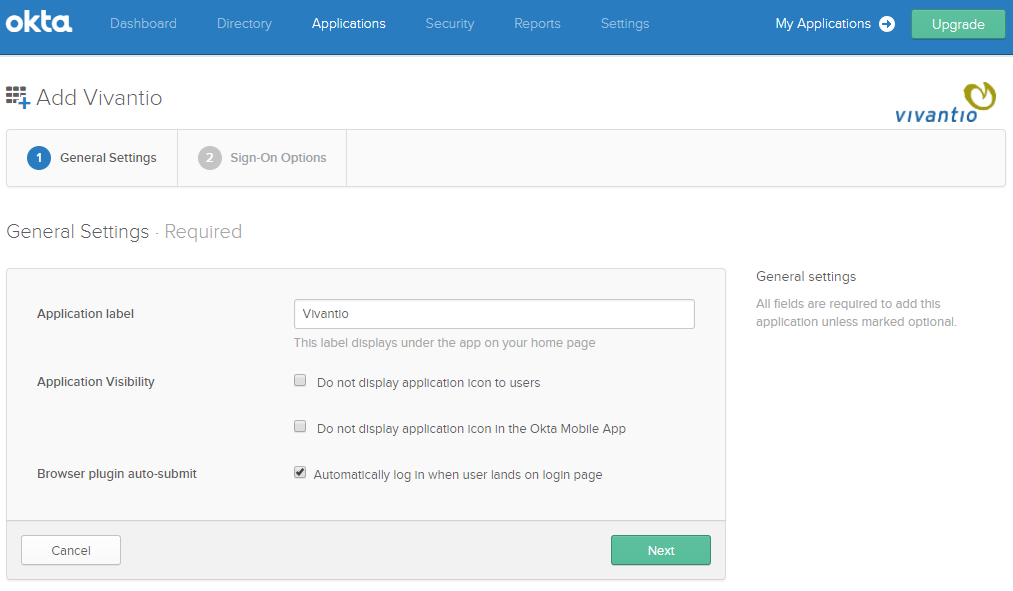Click the Okta logo
Viewport: 1013px width, 591px height.
click(39, 22)
